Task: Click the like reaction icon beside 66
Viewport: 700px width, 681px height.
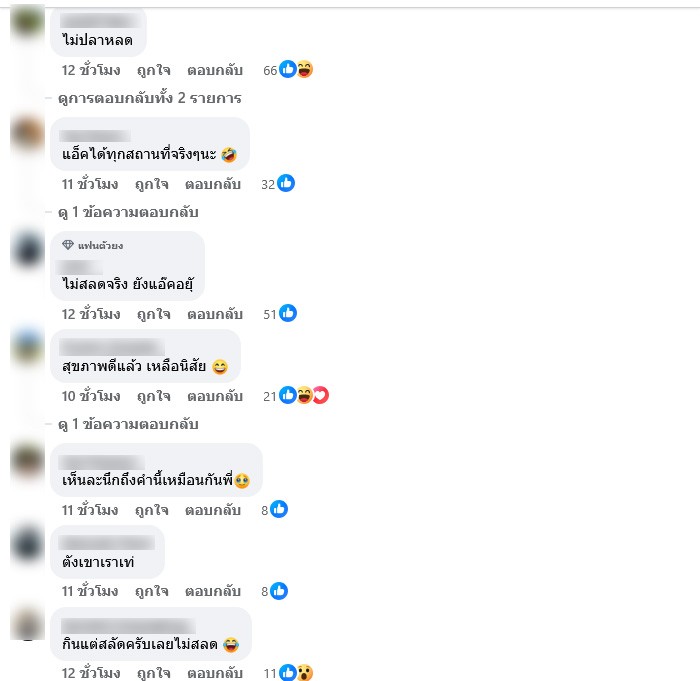Action: click(x=288, y=69)
